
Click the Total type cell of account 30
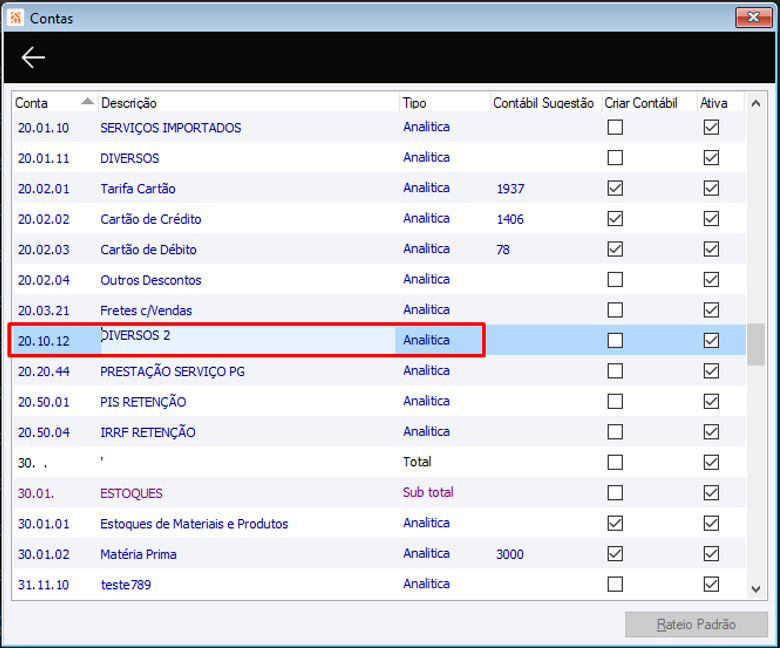coord(417,462)
